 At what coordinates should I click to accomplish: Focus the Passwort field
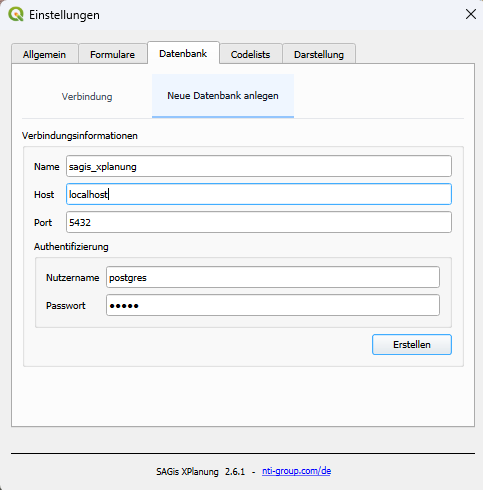tap(273, 305)
